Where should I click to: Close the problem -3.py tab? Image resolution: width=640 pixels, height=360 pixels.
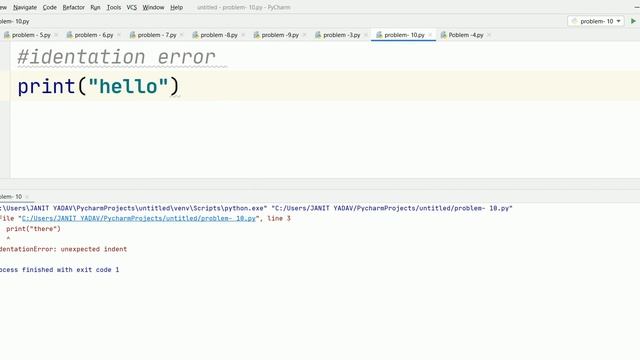pyautogui.click(x=366, y=35)
